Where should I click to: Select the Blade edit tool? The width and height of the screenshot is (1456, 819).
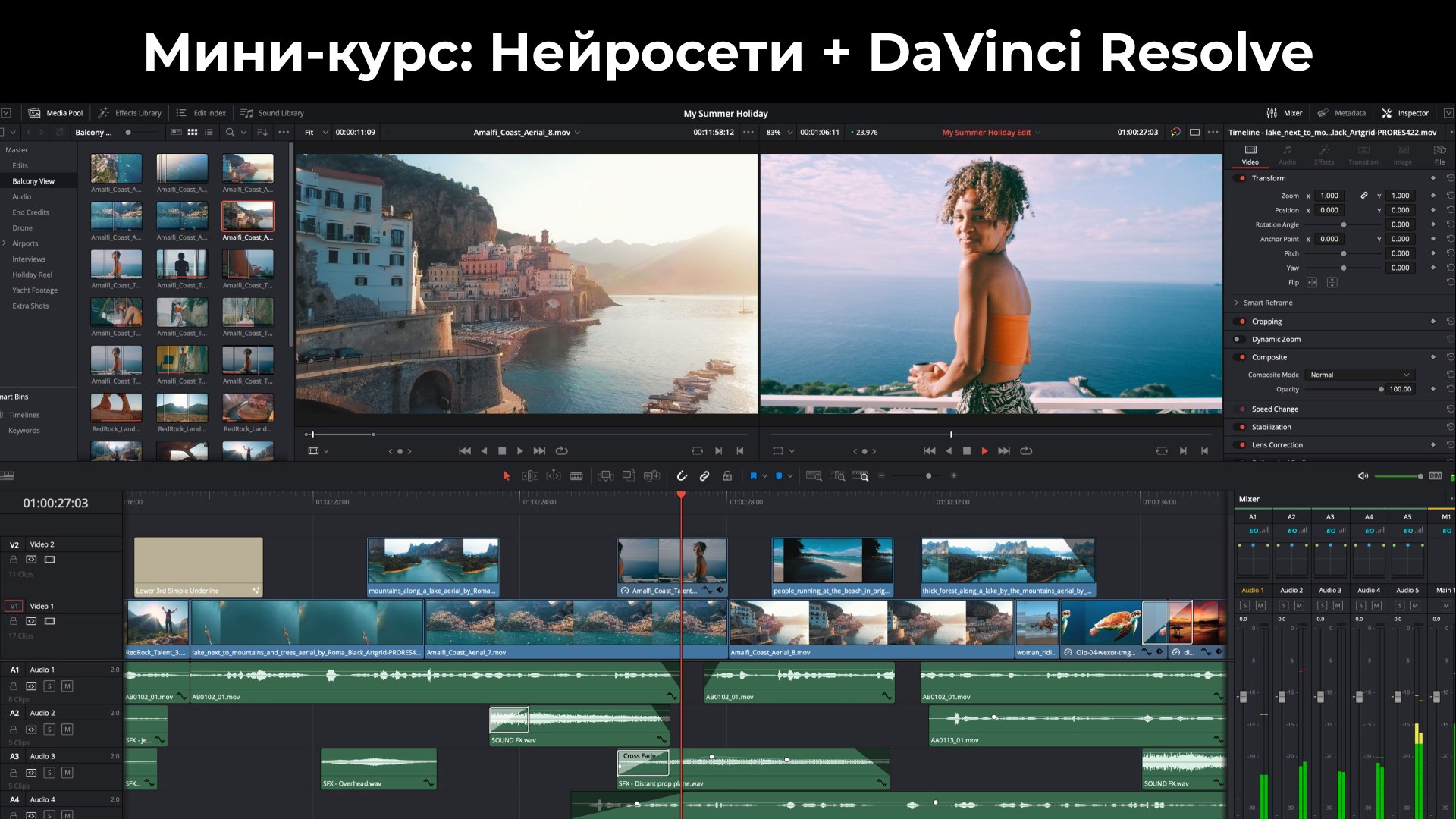click(576, 476)
